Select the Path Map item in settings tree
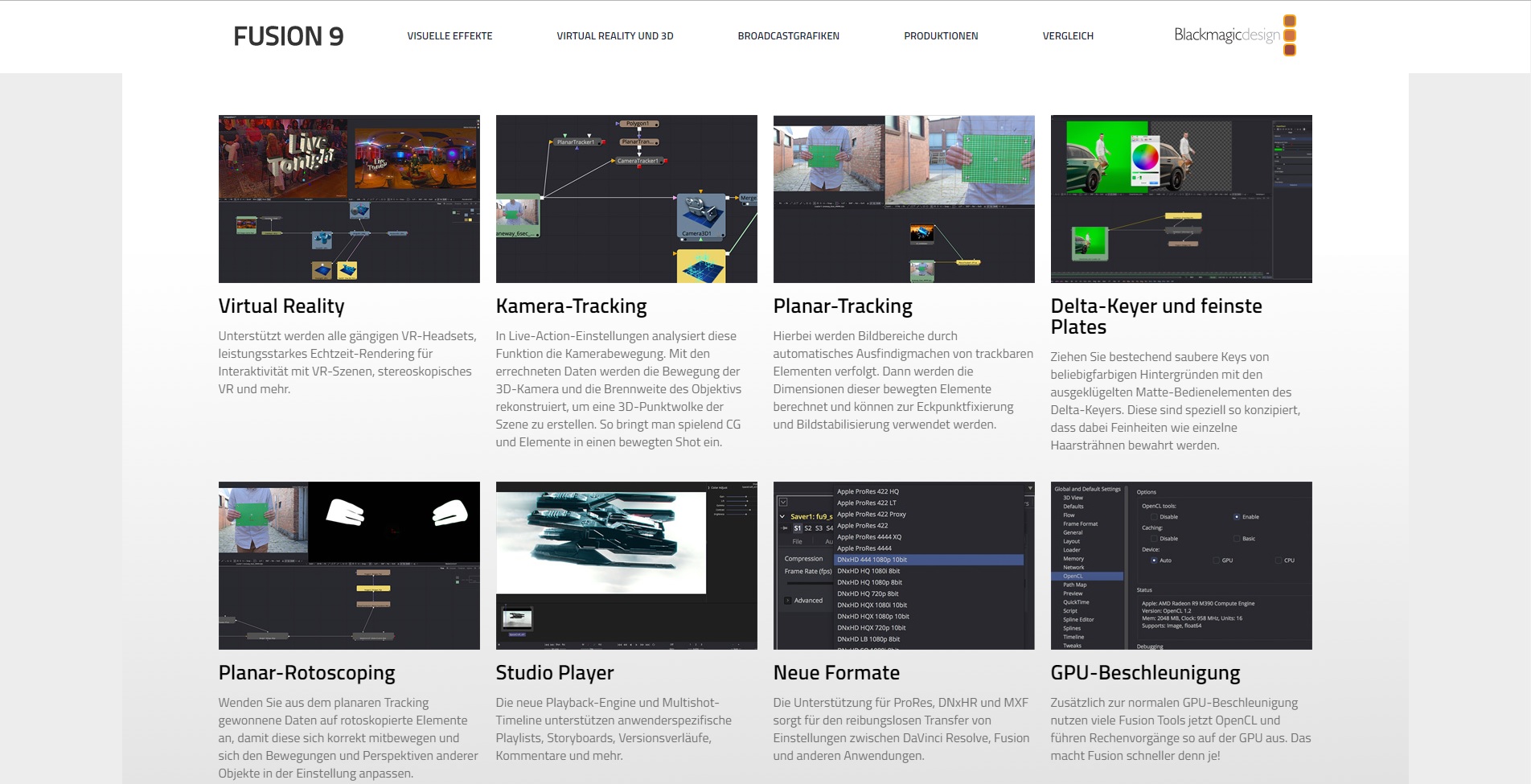1531x784 pixels. point(1075,585)
